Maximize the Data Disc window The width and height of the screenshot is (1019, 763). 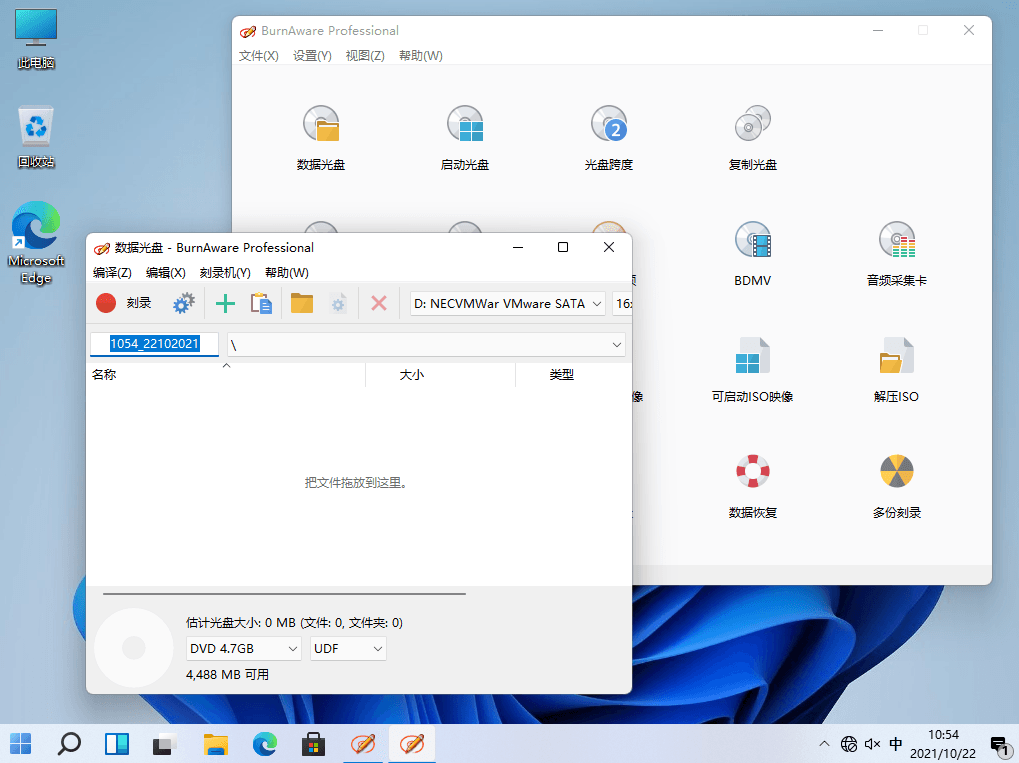click(563, 247)
